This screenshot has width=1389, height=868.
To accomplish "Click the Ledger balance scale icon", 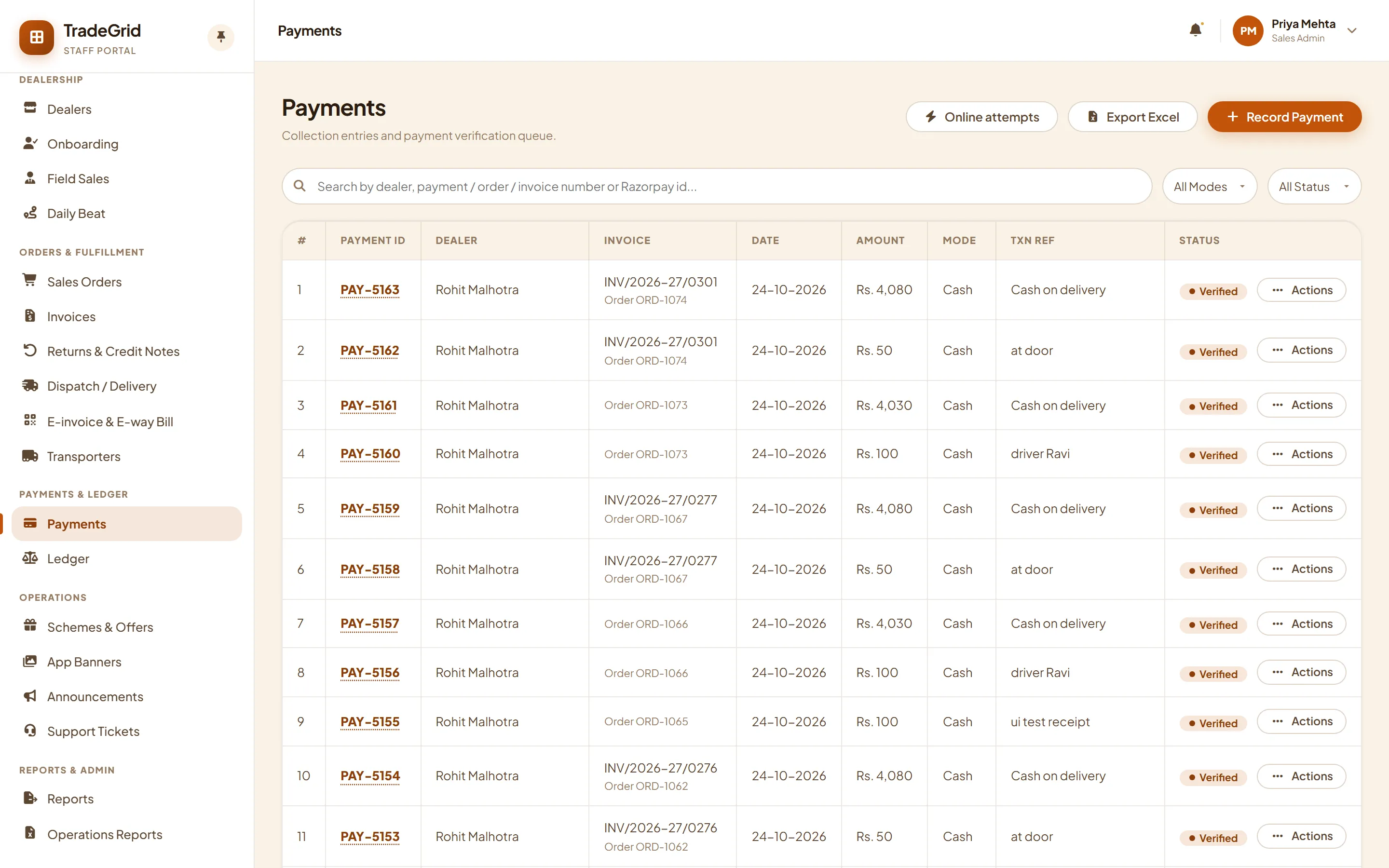I will click(x=30, y=558).
